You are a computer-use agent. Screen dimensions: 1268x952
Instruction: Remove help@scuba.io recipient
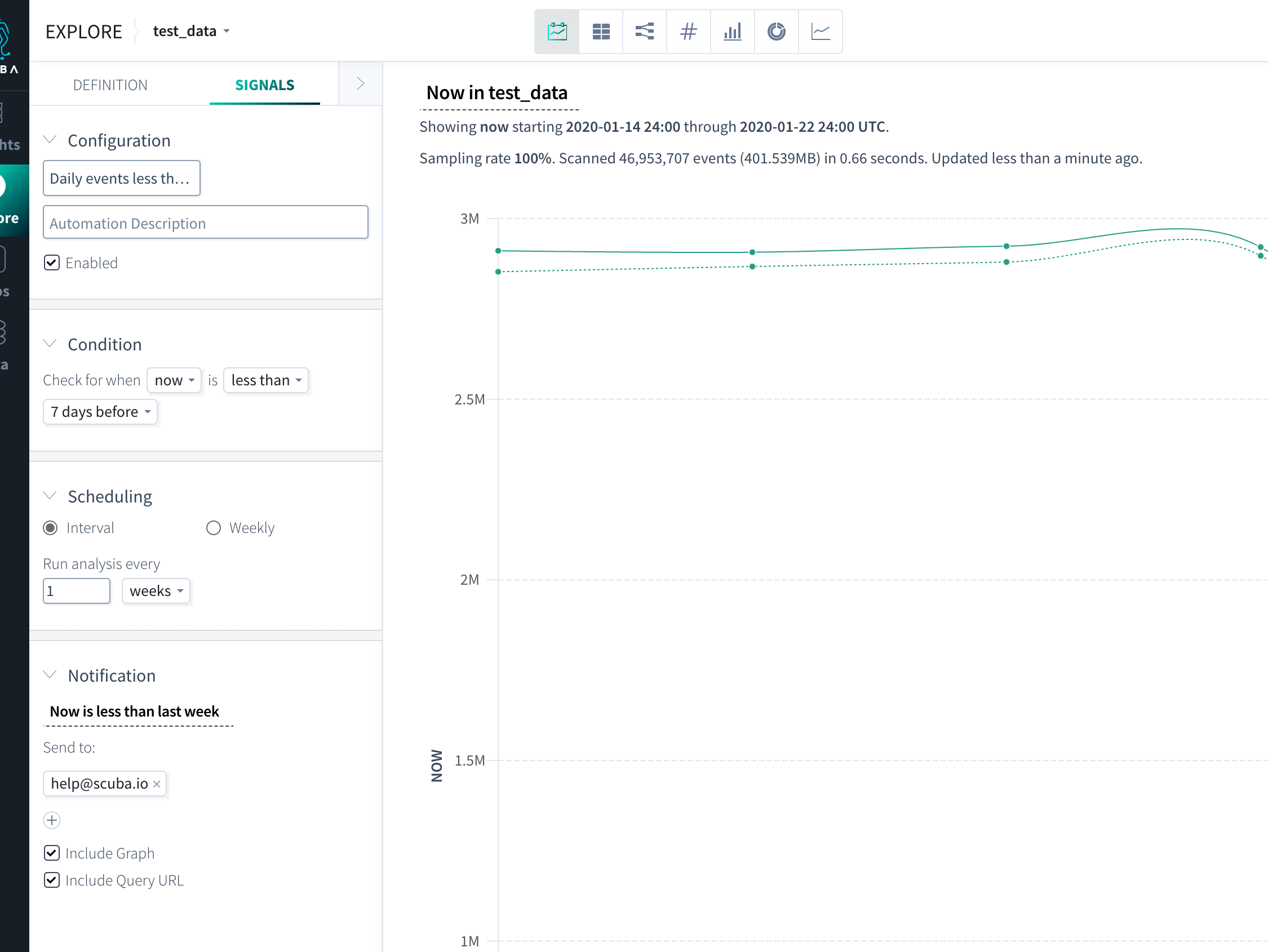(x=157, y=784)
